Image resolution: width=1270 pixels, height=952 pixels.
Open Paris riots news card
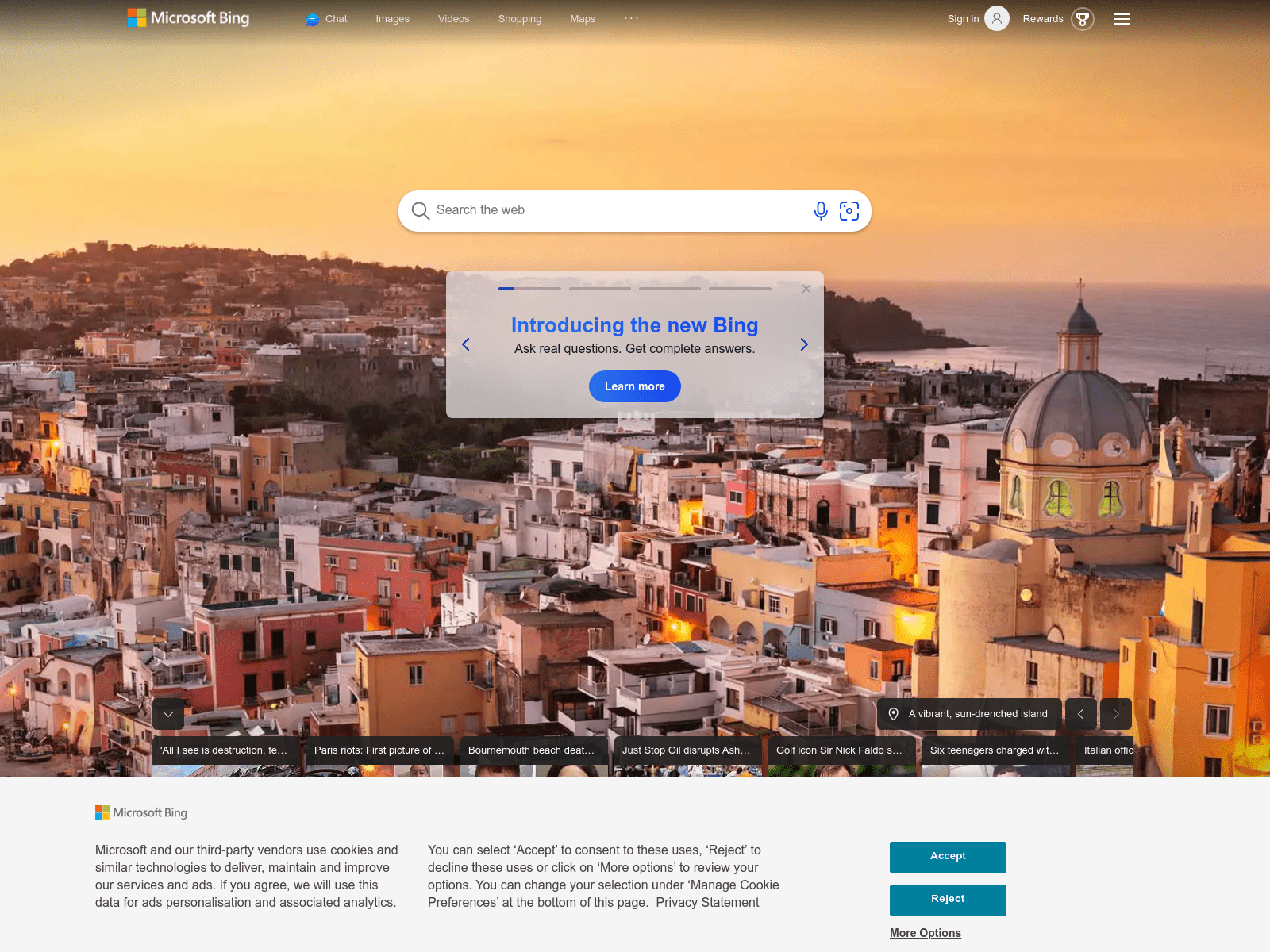(x=380, y=756)
